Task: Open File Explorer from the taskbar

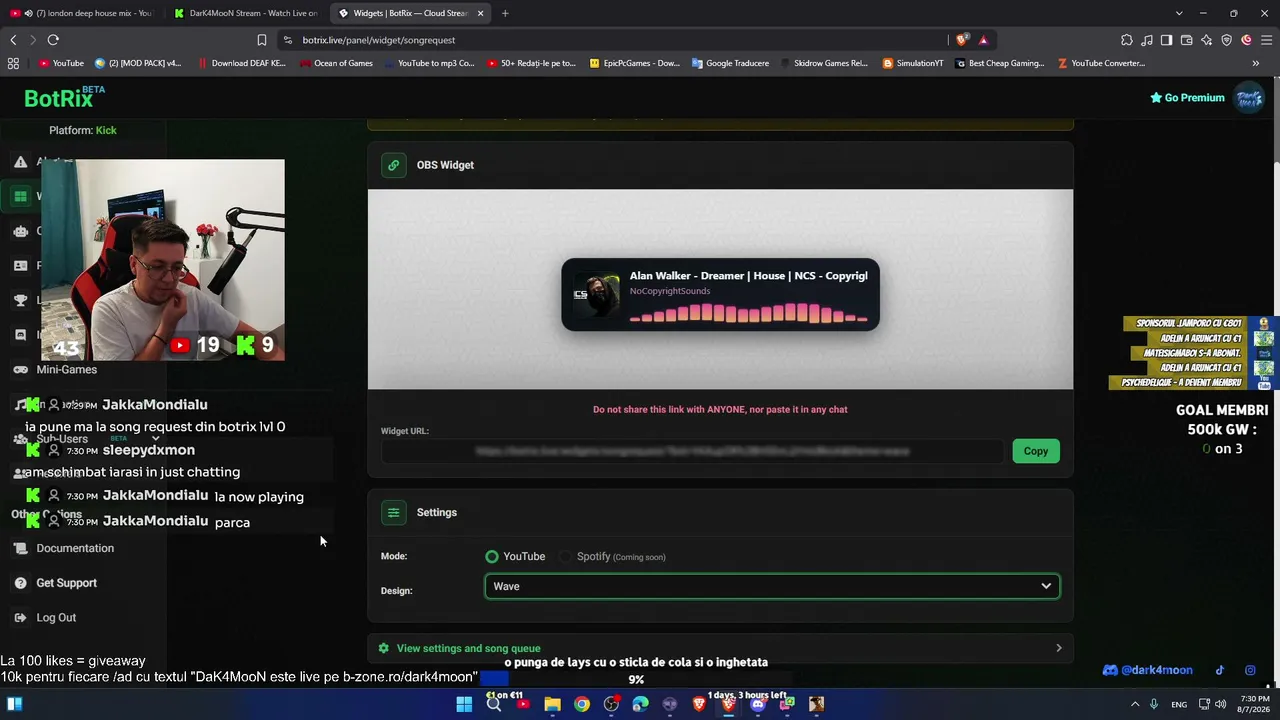Action: 552,704
